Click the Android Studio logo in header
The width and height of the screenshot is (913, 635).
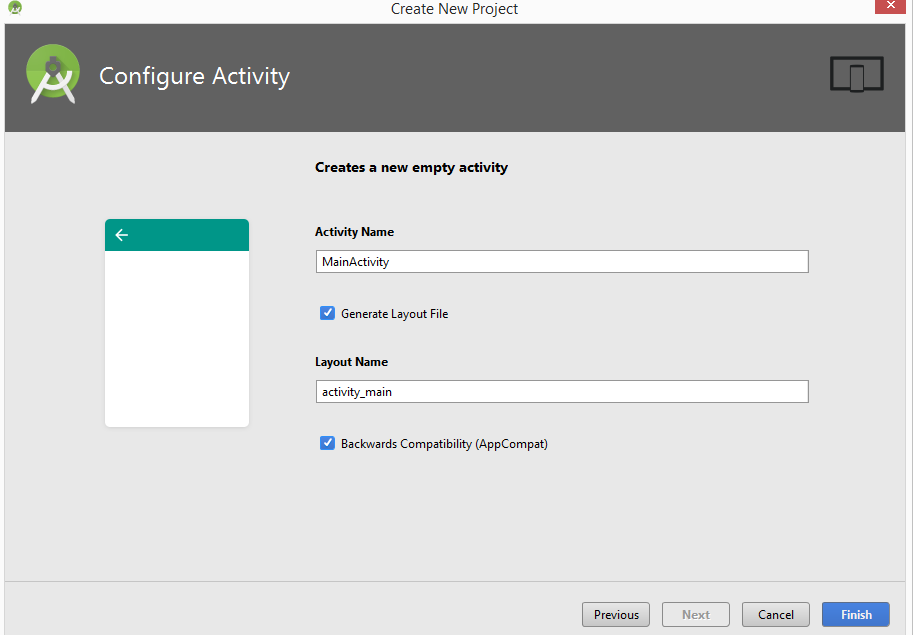point(53,75)
